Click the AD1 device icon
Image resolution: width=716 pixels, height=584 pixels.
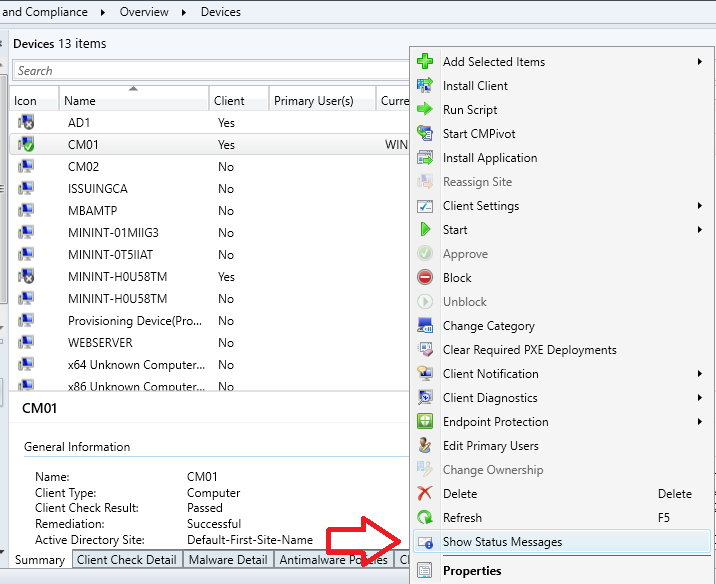(x=26, y=122)
